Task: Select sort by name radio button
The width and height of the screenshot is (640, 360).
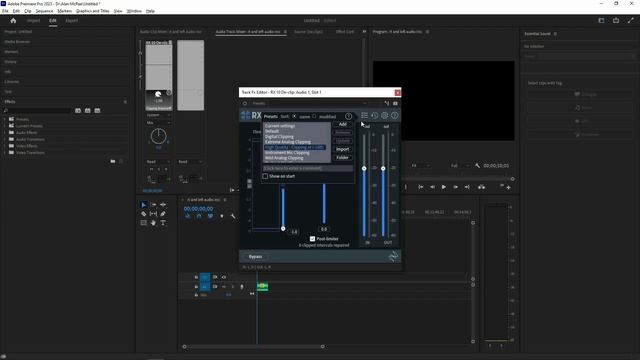Action: pyautogui.click(x=294, y=116)
